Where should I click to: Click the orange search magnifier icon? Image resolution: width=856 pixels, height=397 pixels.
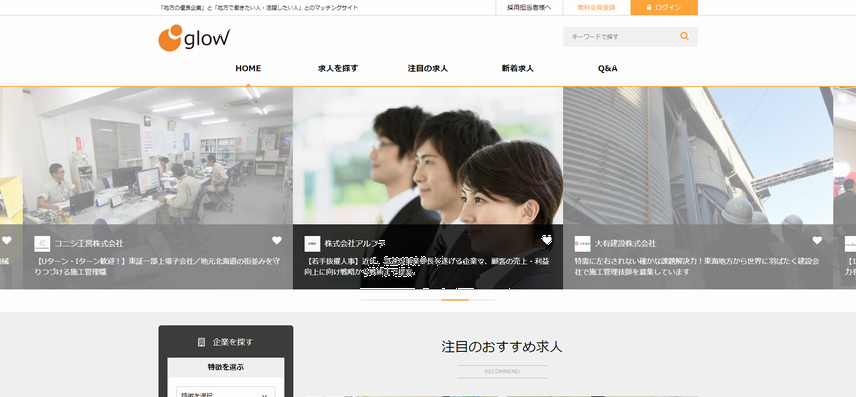click(684, 37)
